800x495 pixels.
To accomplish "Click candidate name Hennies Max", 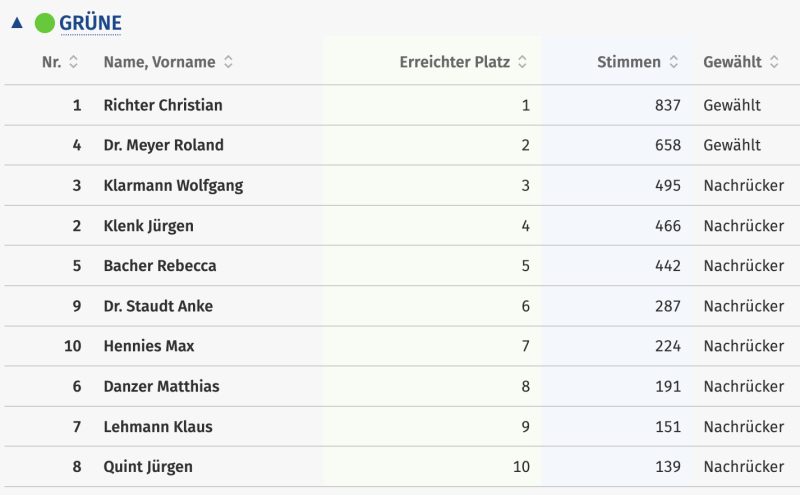I will click(x=149, y=346).
